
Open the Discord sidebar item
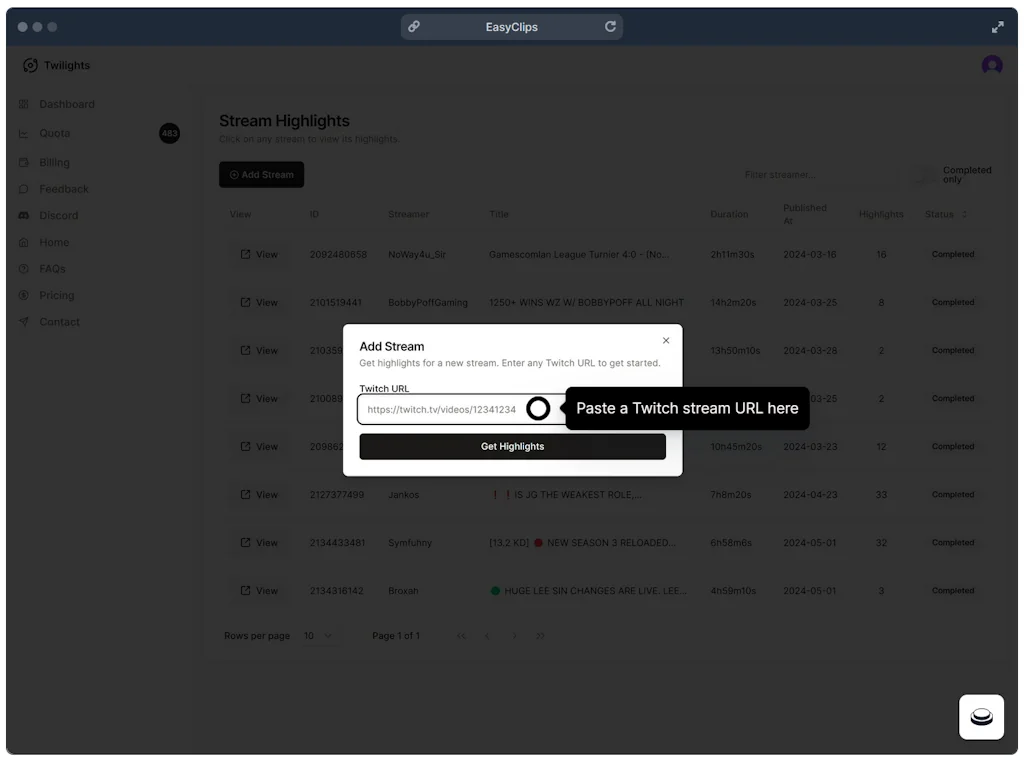click(58, 215)
